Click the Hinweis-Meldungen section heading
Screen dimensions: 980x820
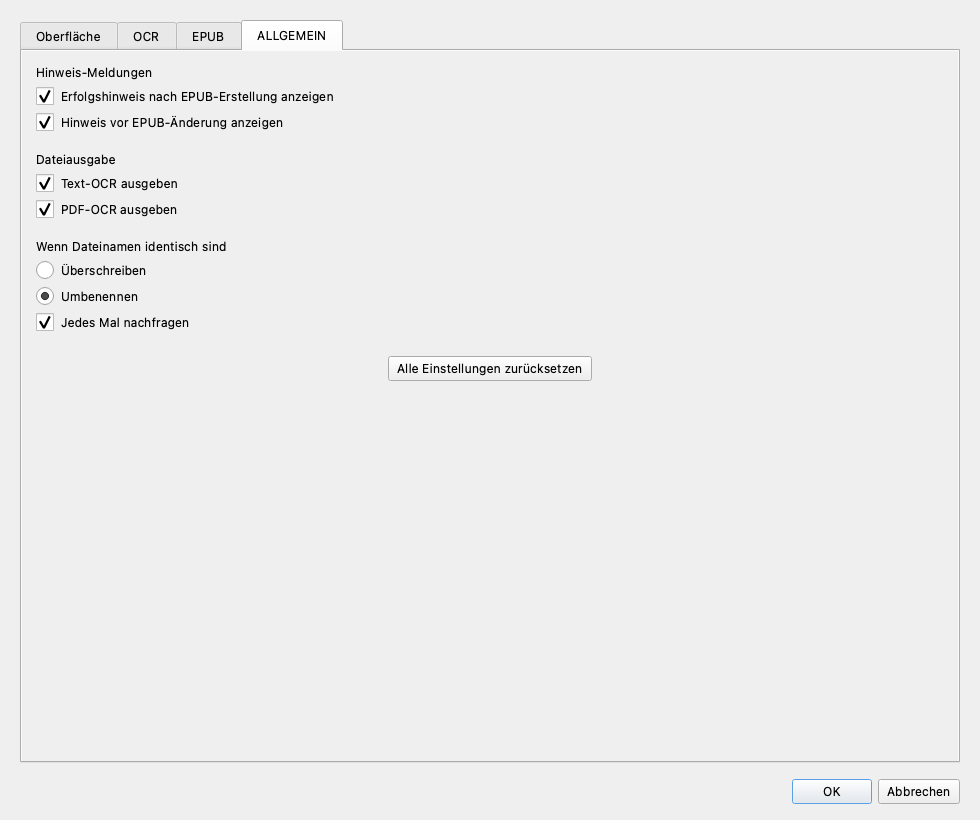pos(94,72)
